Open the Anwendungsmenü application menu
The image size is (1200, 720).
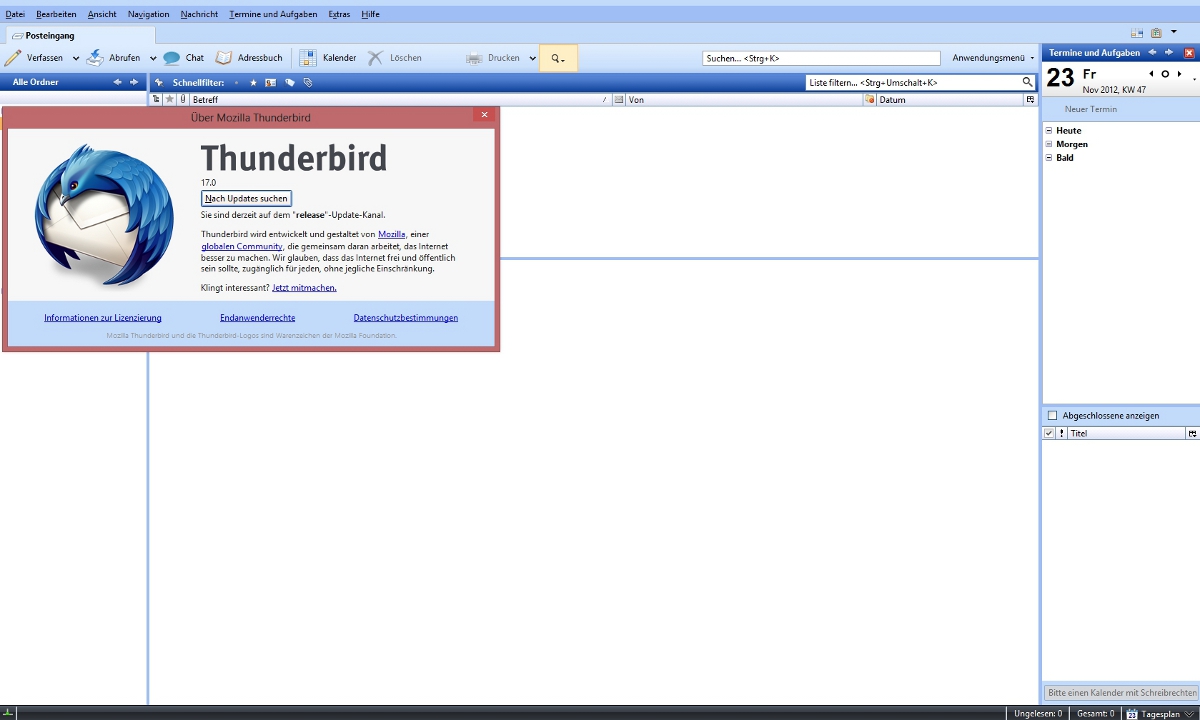(x=993, y=58)
